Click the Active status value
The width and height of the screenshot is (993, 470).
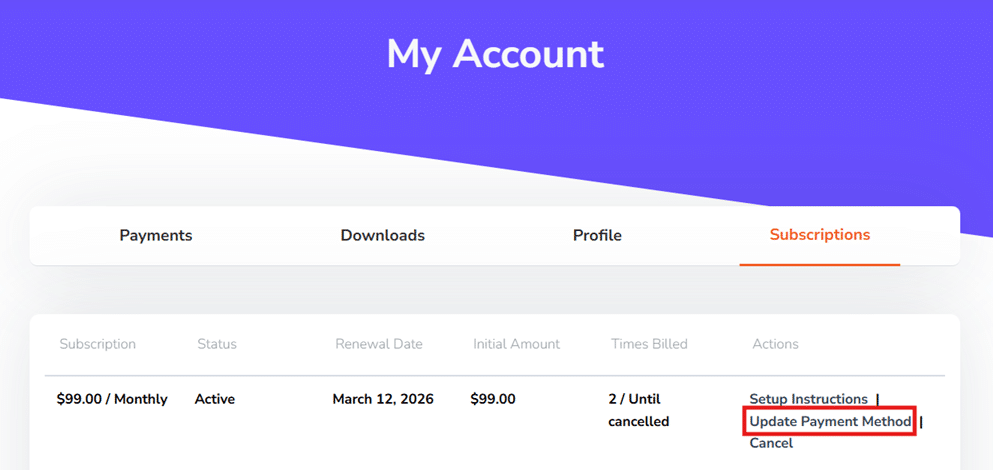point(215,399)
